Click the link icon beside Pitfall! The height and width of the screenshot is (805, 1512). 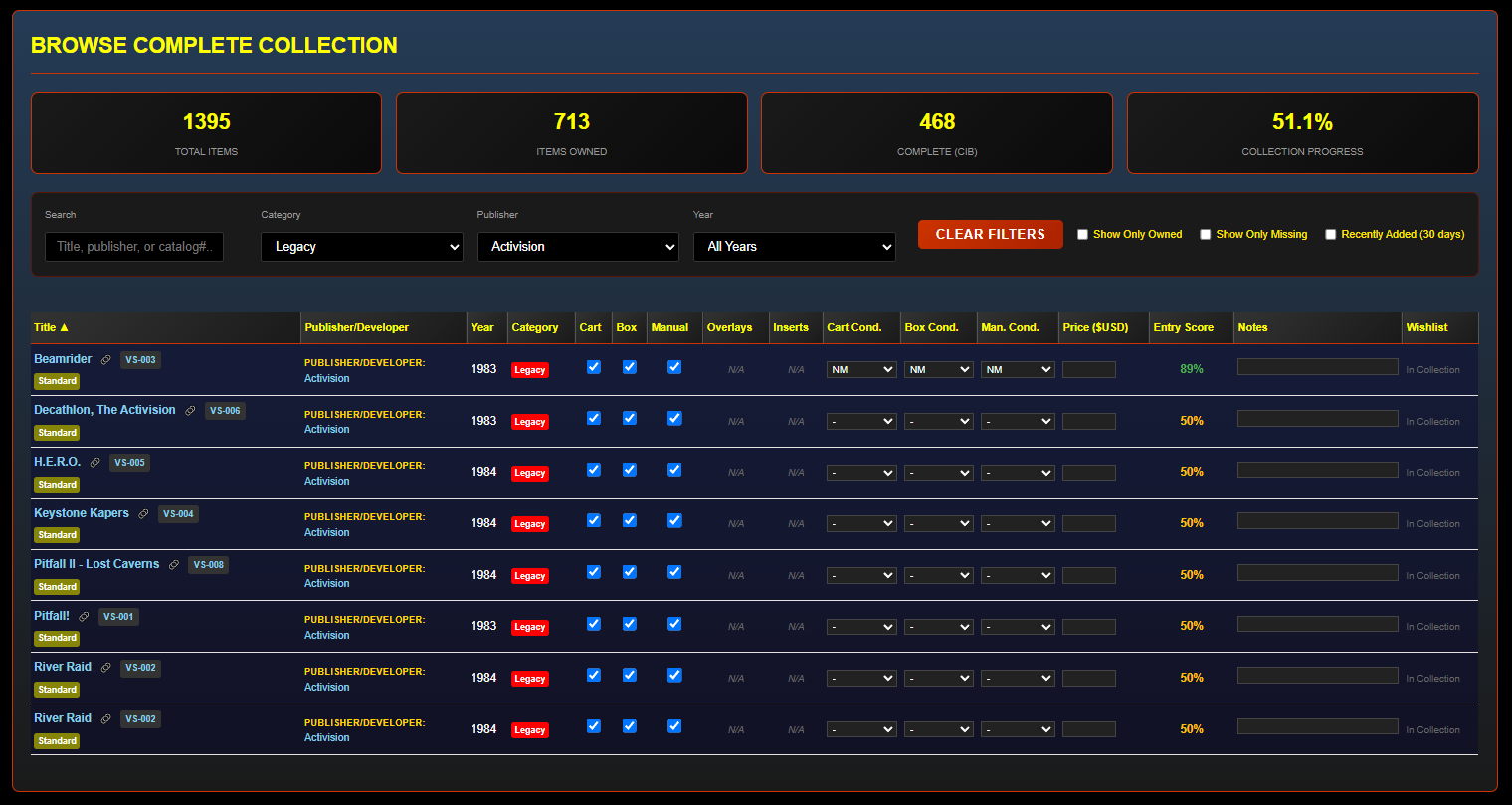[84, 617]
